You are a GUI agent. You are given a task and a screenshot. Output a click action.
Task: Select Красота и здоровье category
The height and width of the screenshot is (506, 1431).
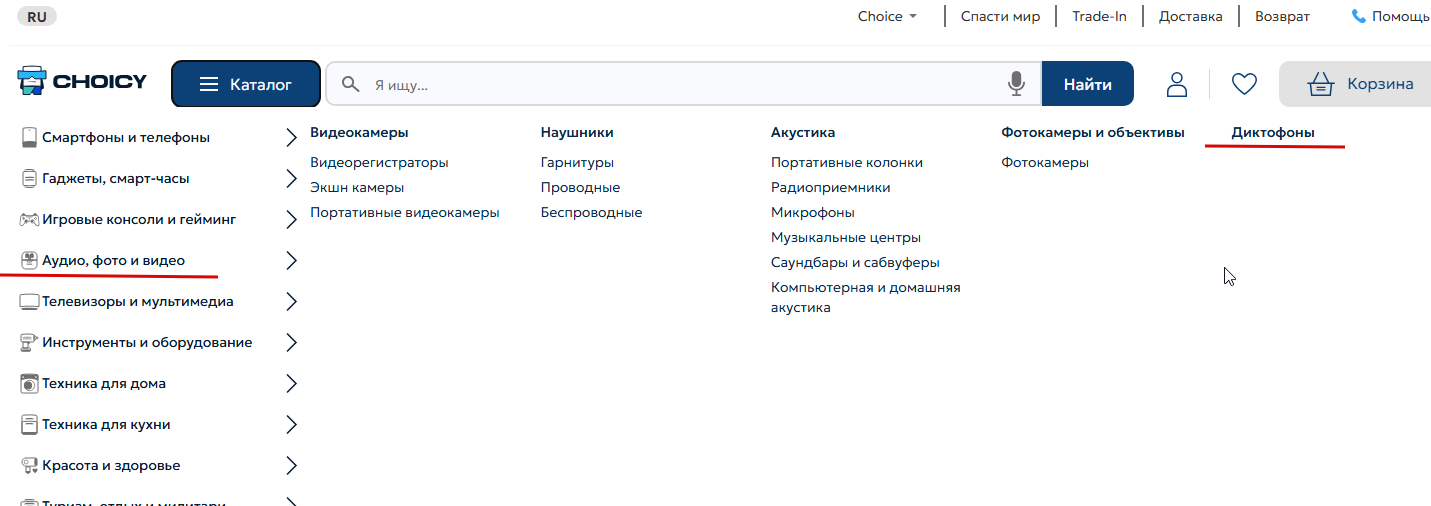(111, 466)
